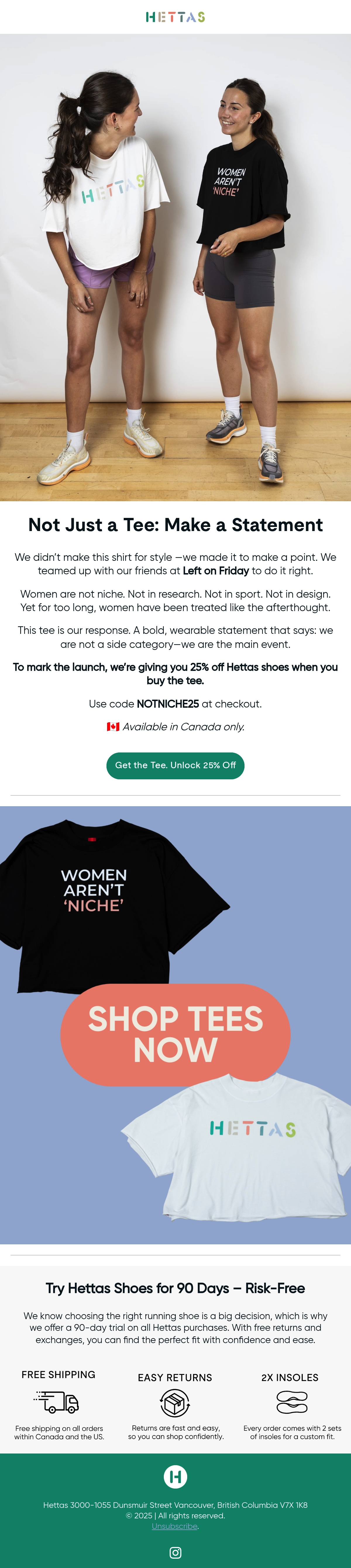Click the SHOP TEES NOW coral button
Image resolution: width=351 pixels, height=1568 pixels.
point(175,1035)
